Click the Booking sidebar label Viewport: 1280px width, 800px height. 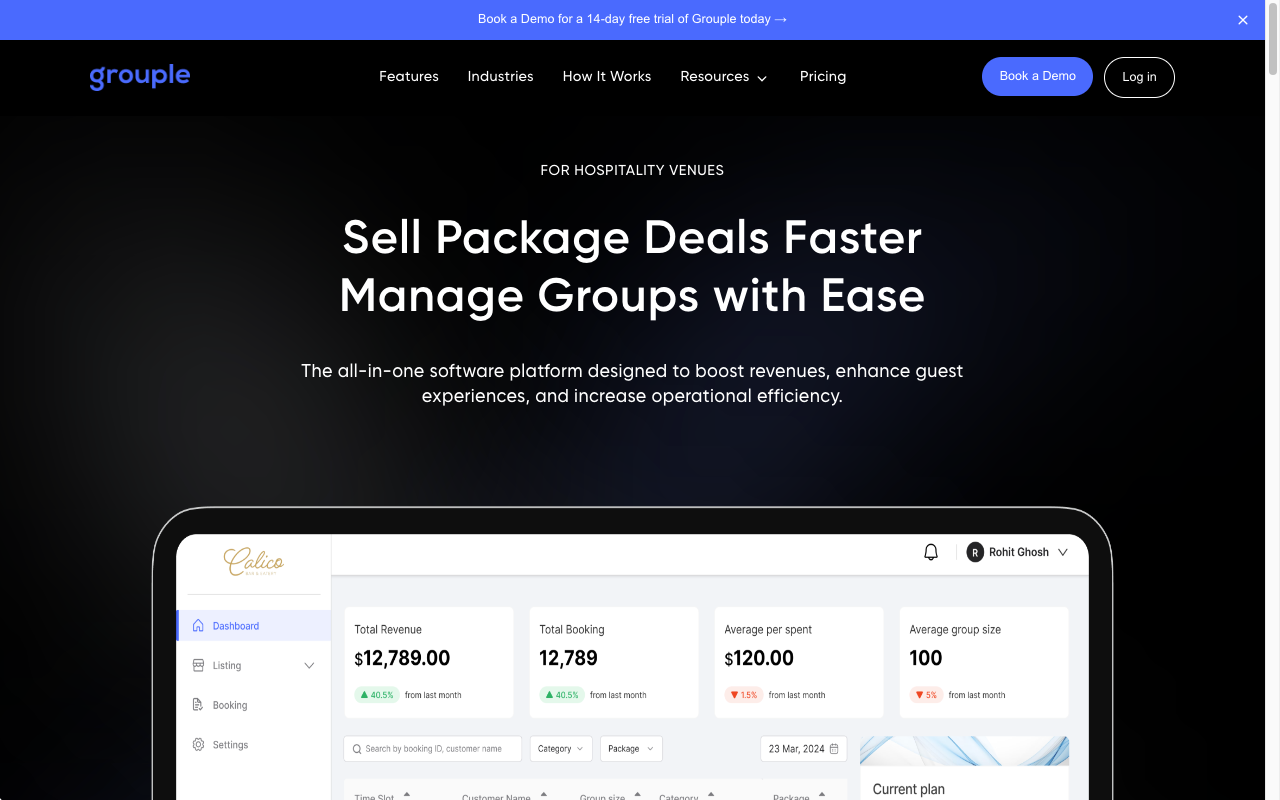click(230, 705)
